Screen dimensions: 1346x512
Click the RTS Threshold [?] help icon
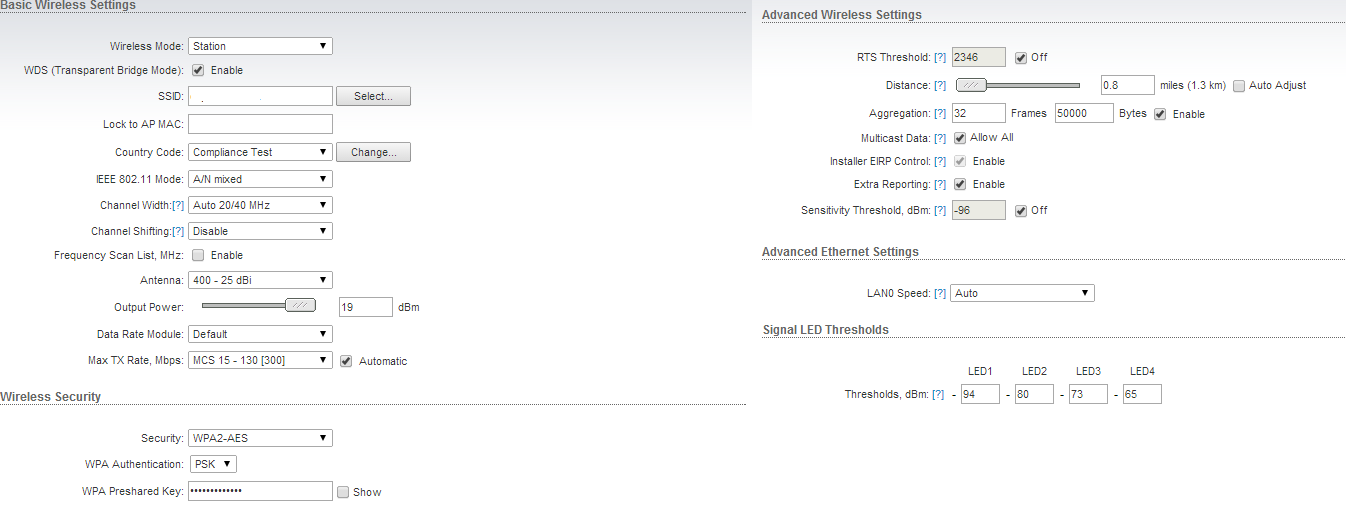pos(940,58)
